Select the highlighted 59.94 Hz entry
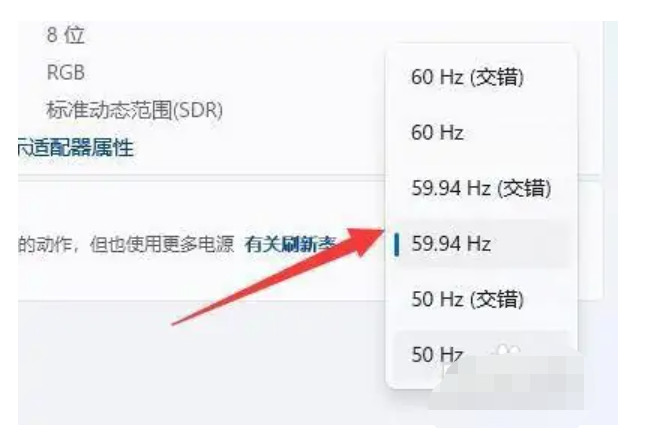 [481, 244]
